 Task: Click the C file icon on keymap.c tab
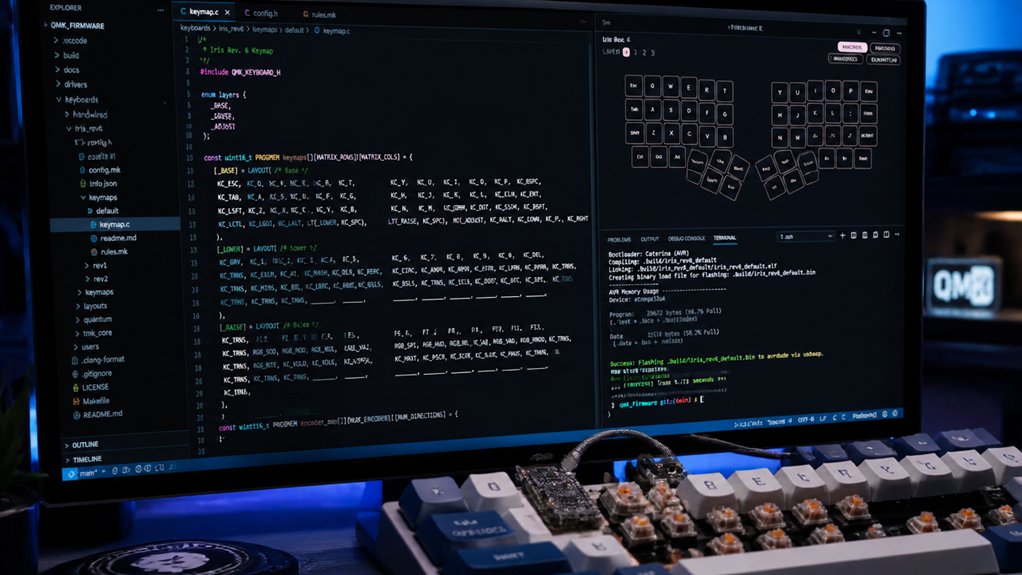pyautogui.click(x=183, y=12)
